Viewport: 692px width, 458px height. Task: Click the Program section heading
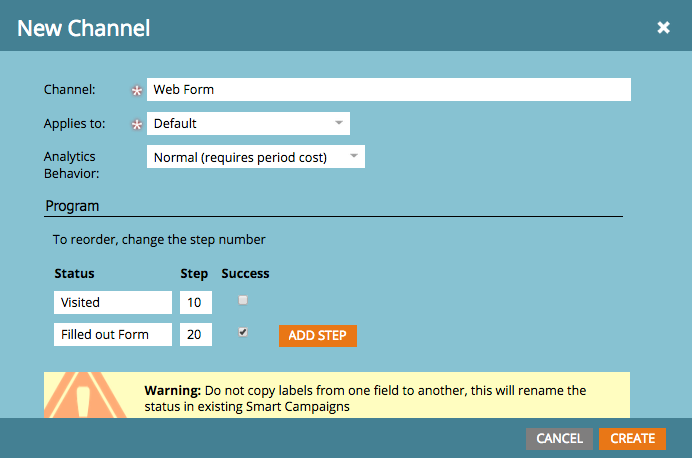pos(72,206)
